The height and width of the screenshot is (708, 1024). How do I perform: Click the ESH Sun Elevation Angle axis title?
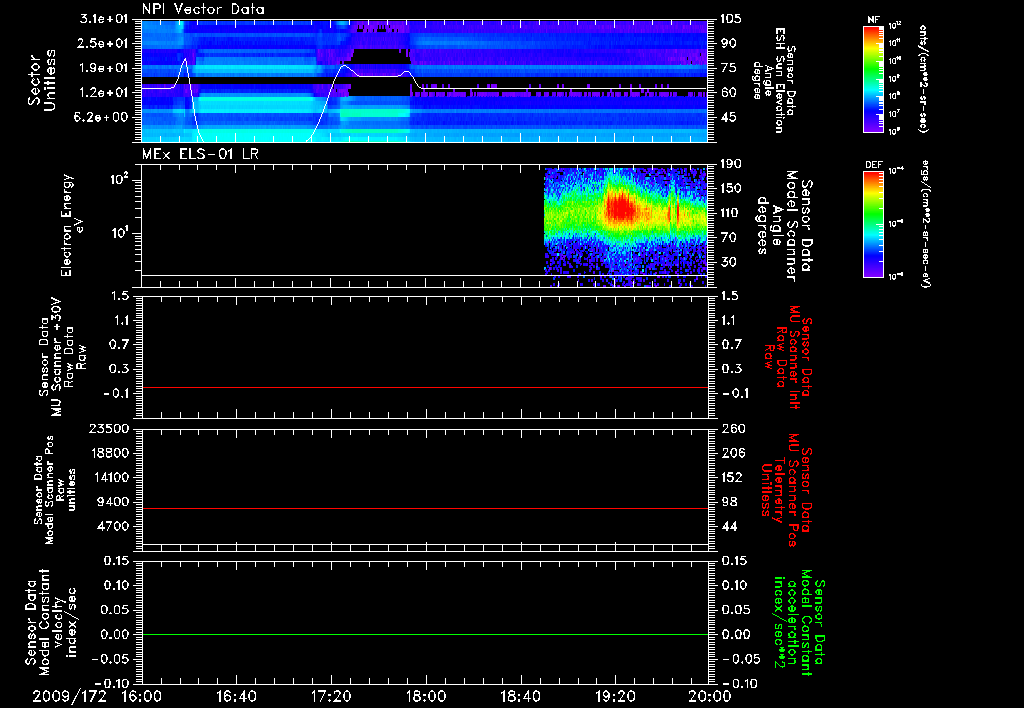(774, 80)
